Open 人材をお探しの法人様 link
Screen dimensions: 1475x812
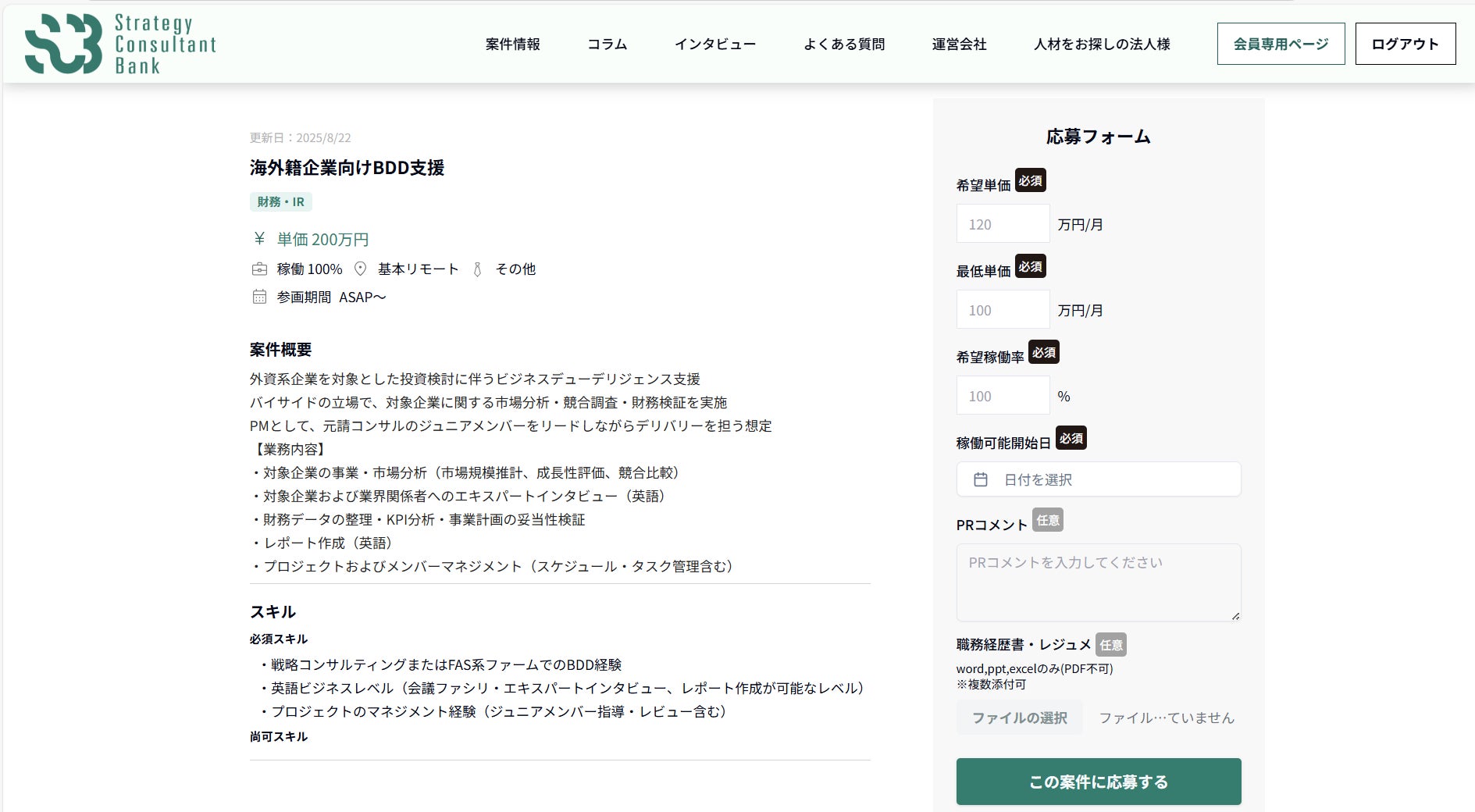click(1102, 45)
